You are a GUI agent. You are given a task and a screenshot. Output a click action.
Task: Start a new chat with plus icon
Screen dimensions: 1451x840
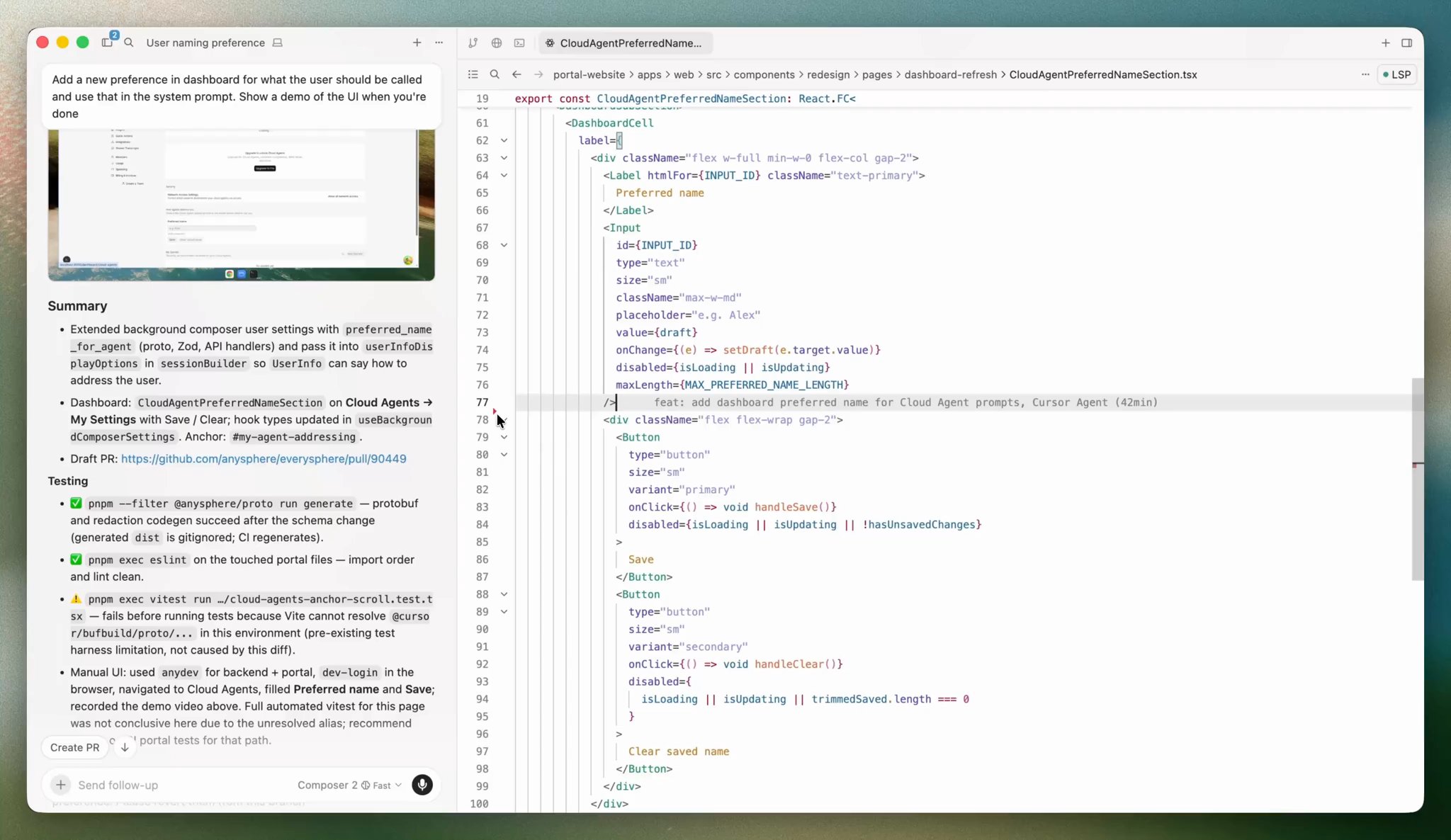(417, 42)
